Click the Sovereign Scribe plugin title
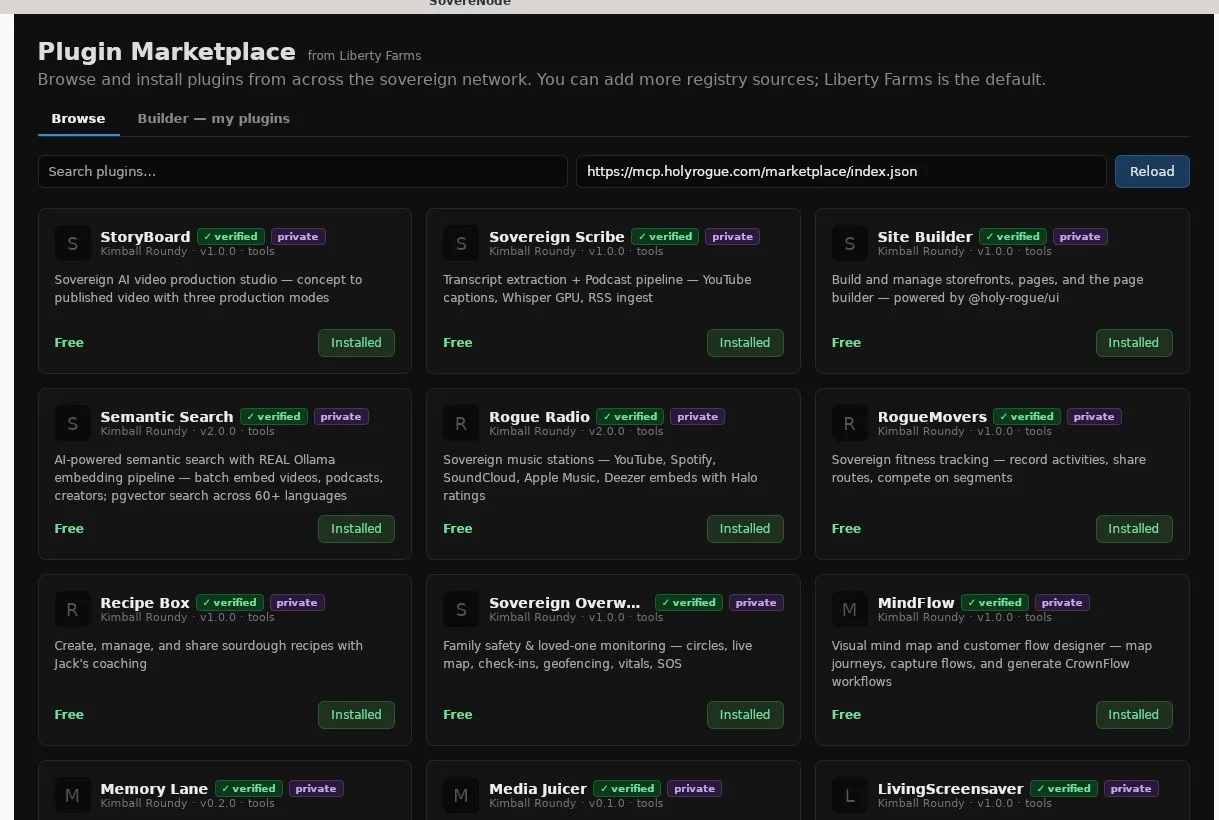Image resolution: width=1219 pixels, height=820 pixels. [557, 237]
